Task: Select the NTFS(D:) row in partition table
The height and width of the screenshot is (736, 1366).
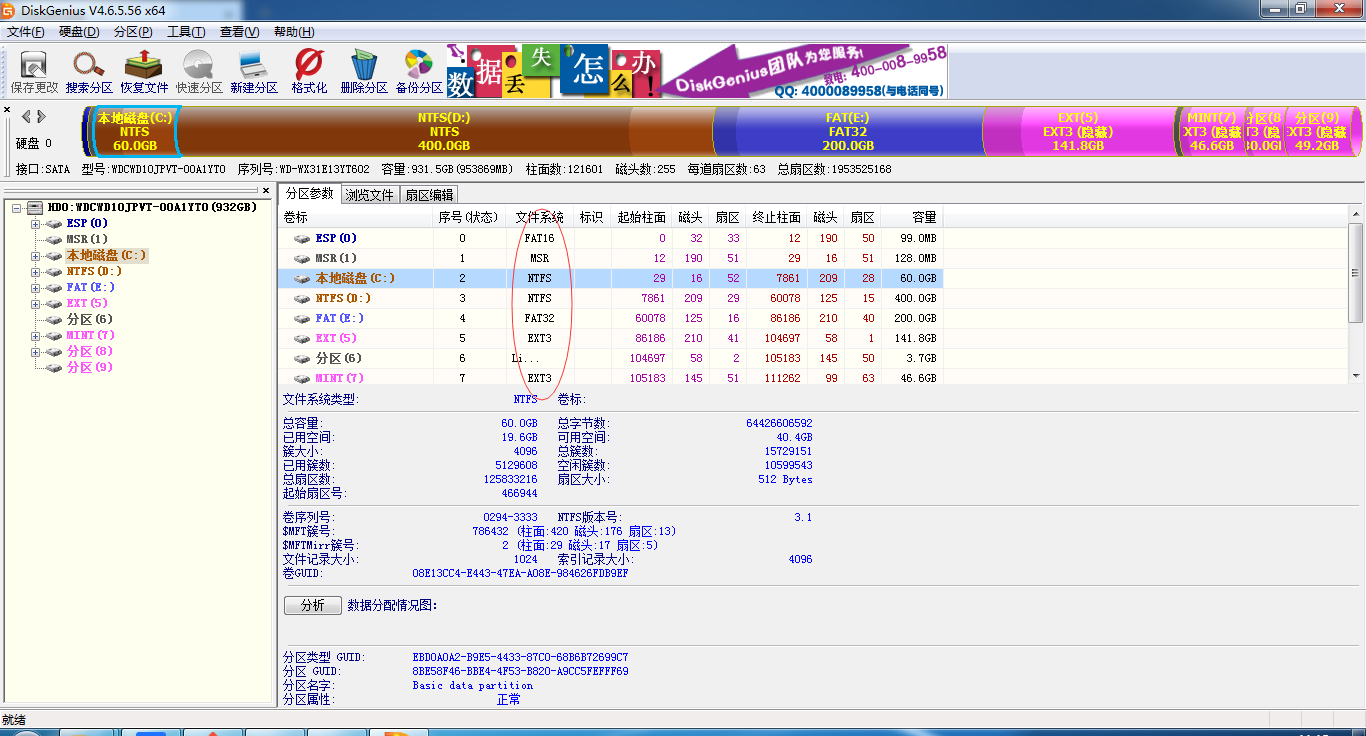Action: coord(610,298)
